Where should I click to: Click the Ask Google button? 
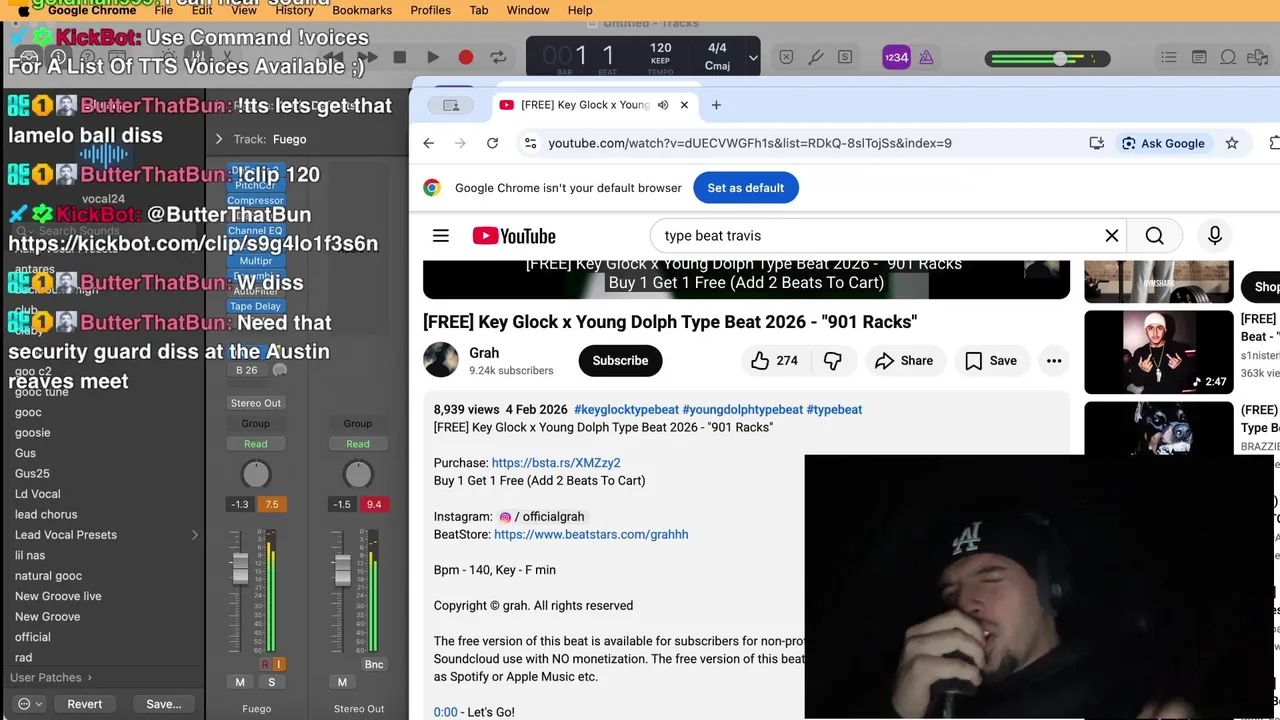point(1163,143)
